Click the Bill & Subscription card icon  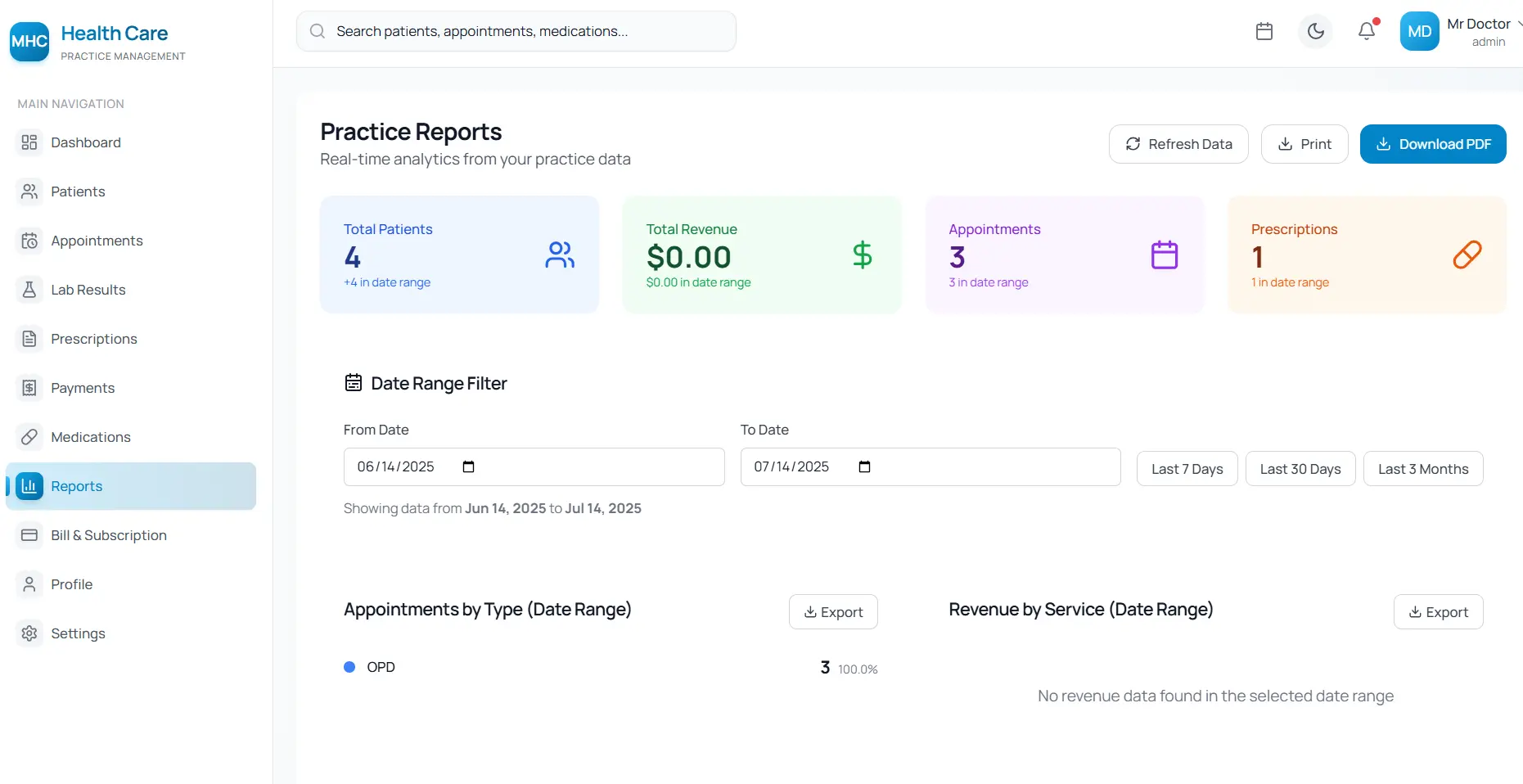(x=29, y=535)
